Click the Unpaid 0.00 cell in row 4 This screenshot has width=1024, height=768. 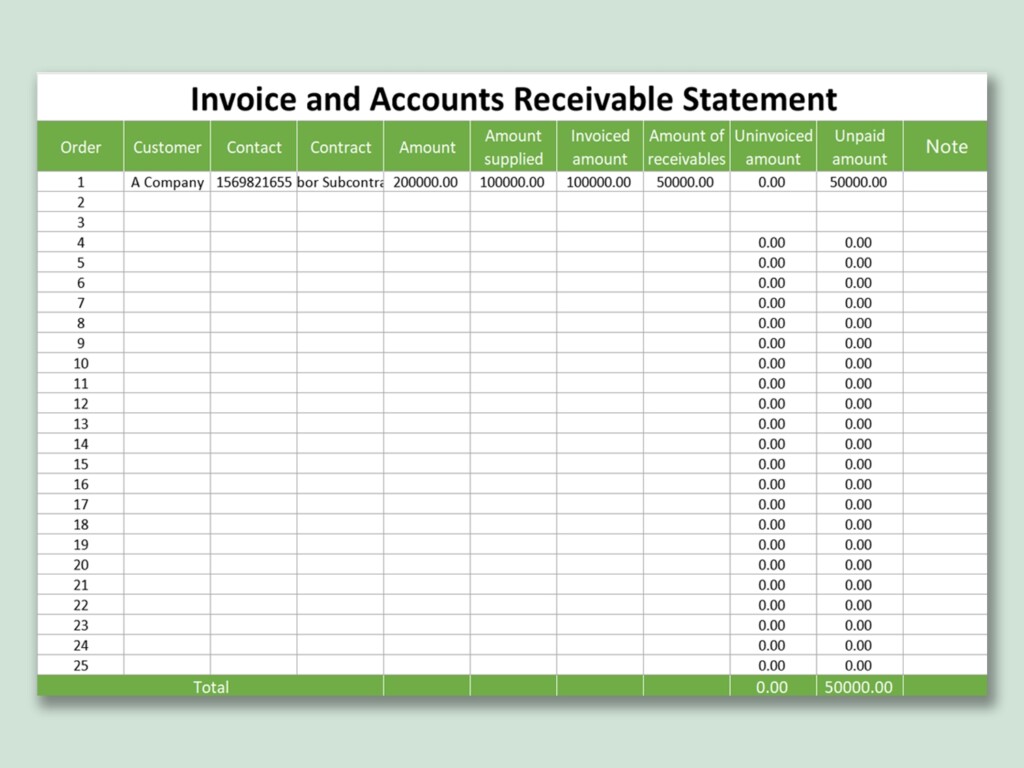(x=858, y=243)
